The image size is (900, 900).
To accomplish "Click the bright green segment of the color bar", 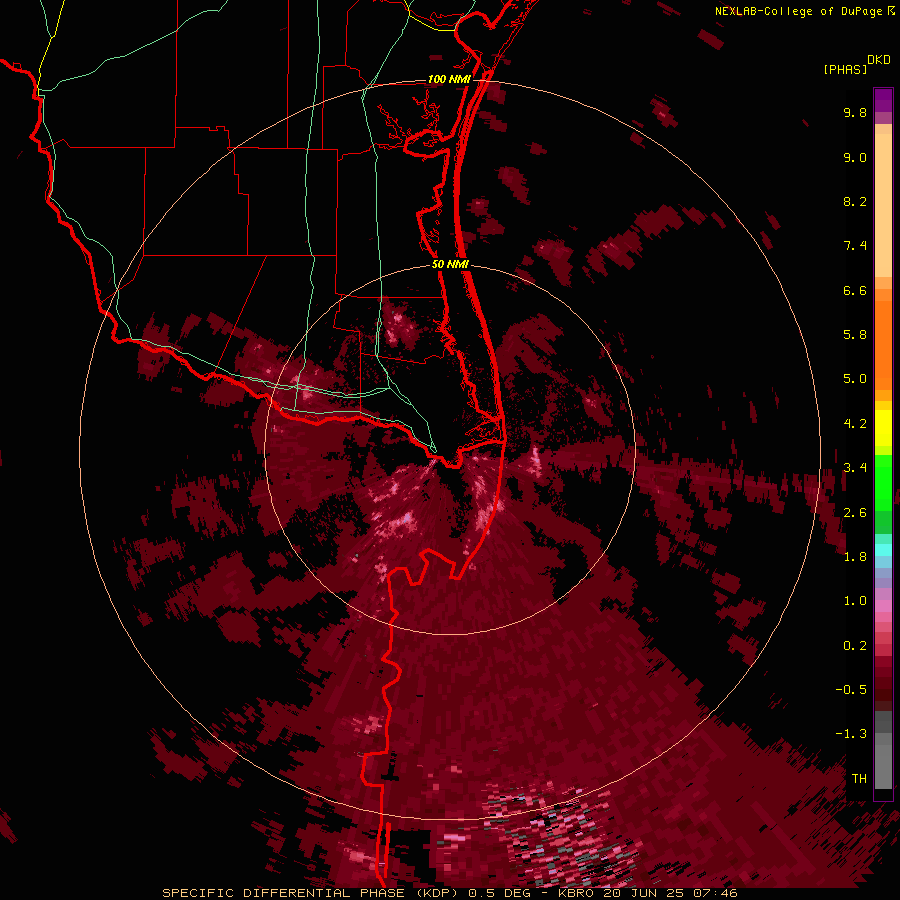I will point(883,483).
